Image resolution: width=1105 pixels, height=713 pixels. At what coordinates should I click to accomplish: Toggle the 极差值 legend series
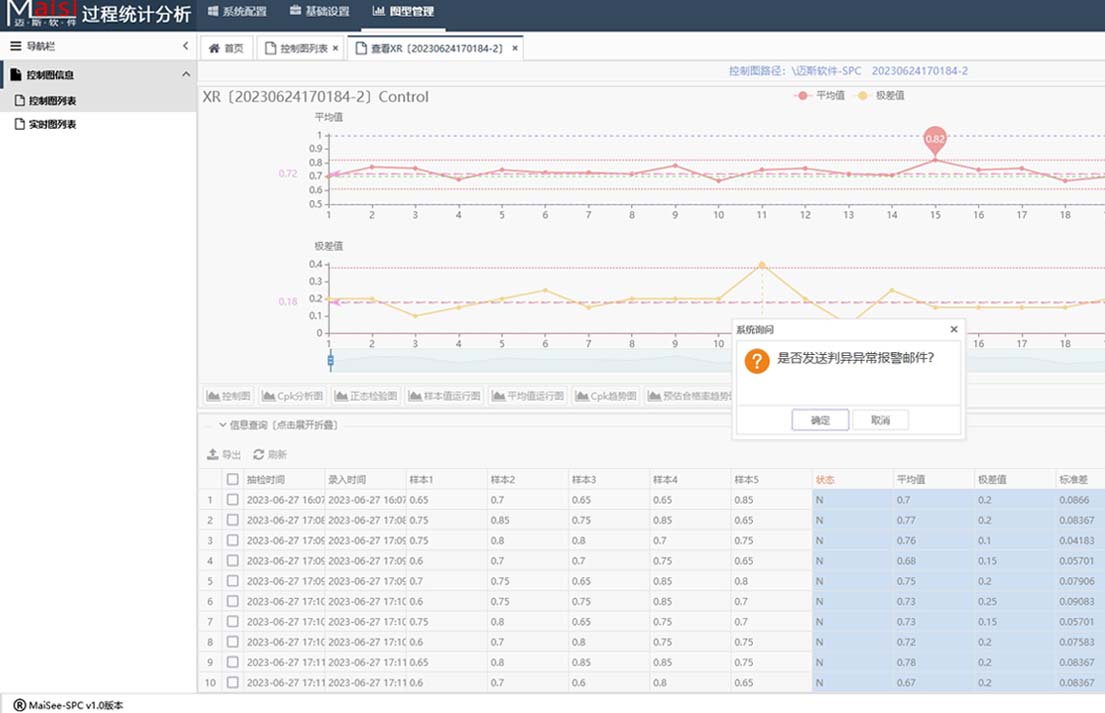880,96
